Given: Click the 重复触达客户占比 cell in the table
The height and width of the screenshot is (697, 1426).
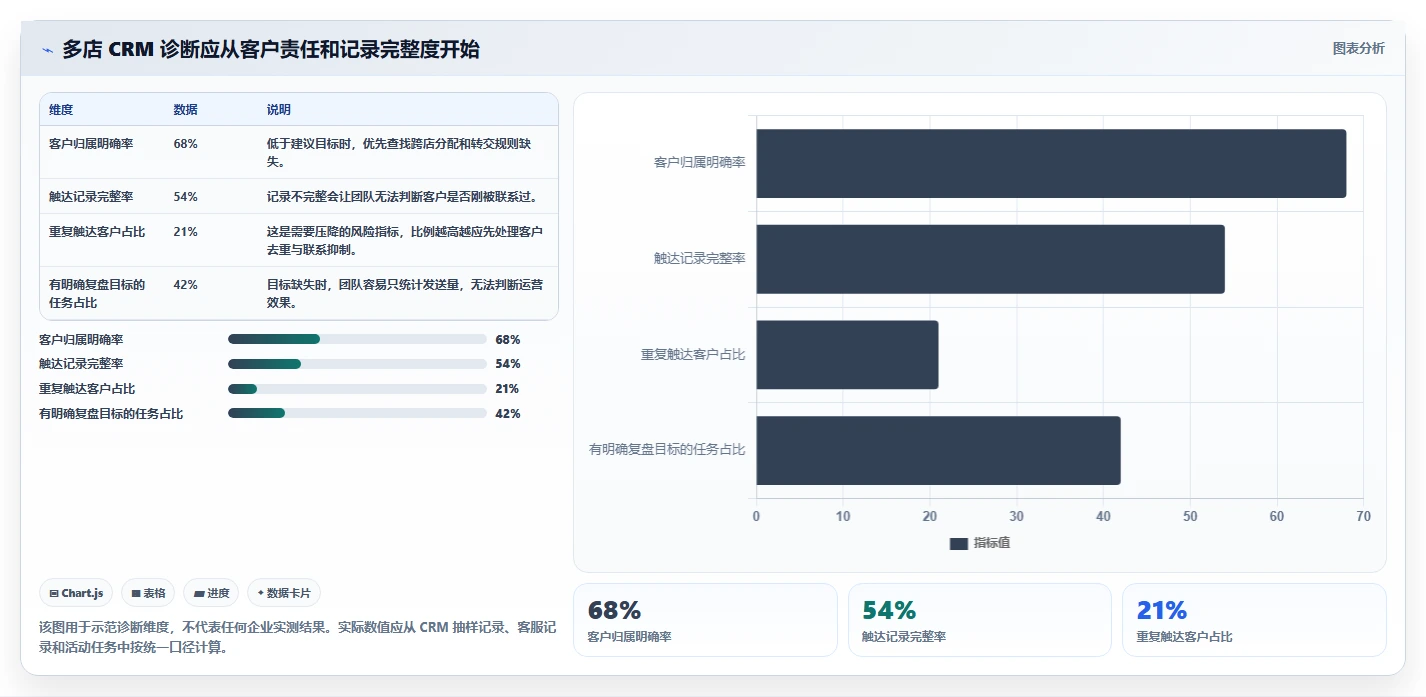Looking at the screenshot, I should click(97, 231).
